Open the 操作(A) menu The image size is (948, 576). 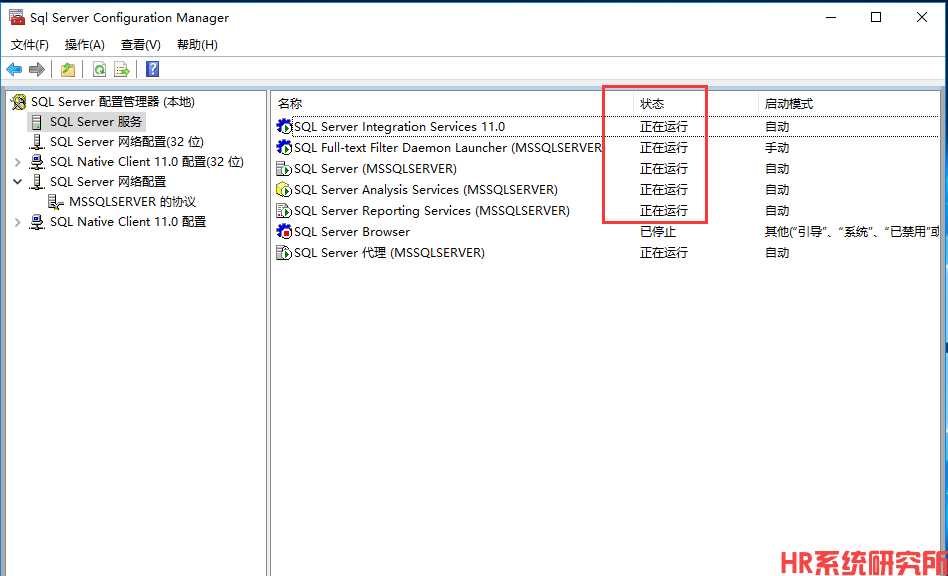(85, 45)
